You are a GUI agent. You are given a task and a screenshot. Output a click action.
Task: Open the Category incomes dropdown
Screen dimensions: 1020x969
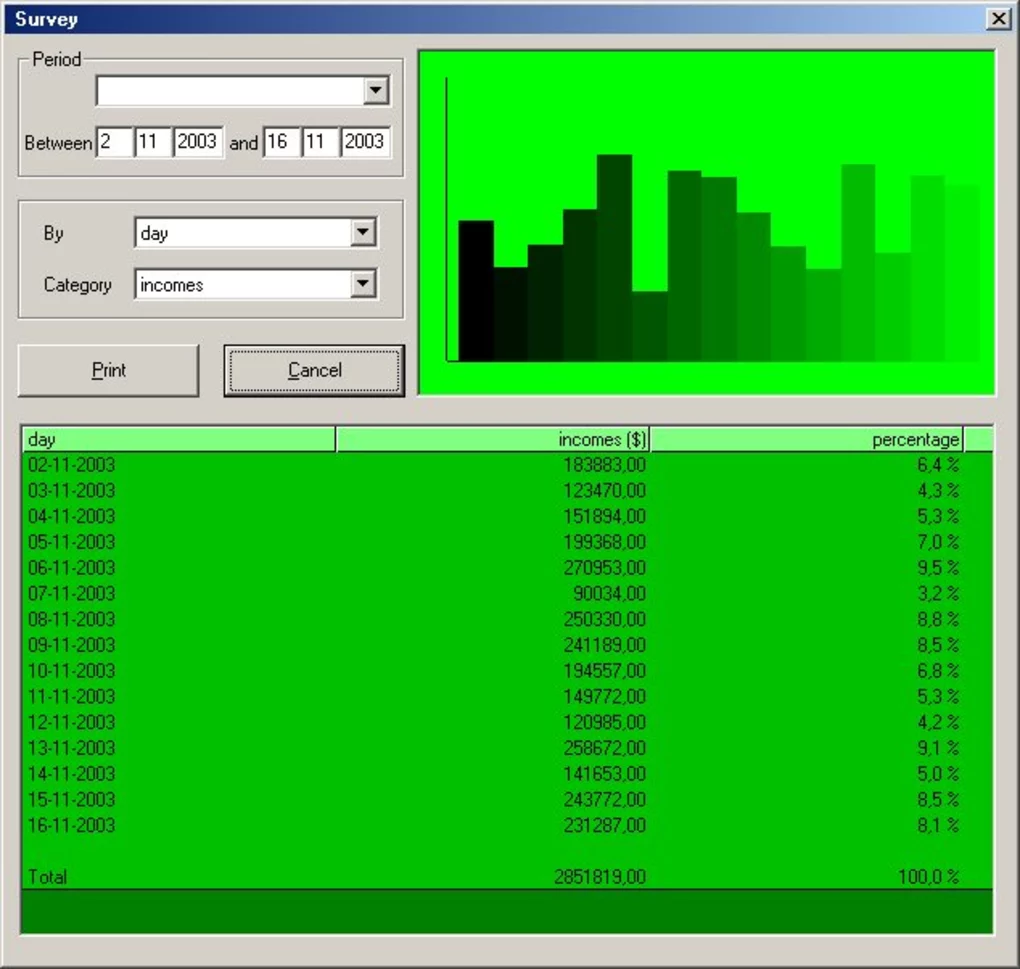click(x=362, y=285)
